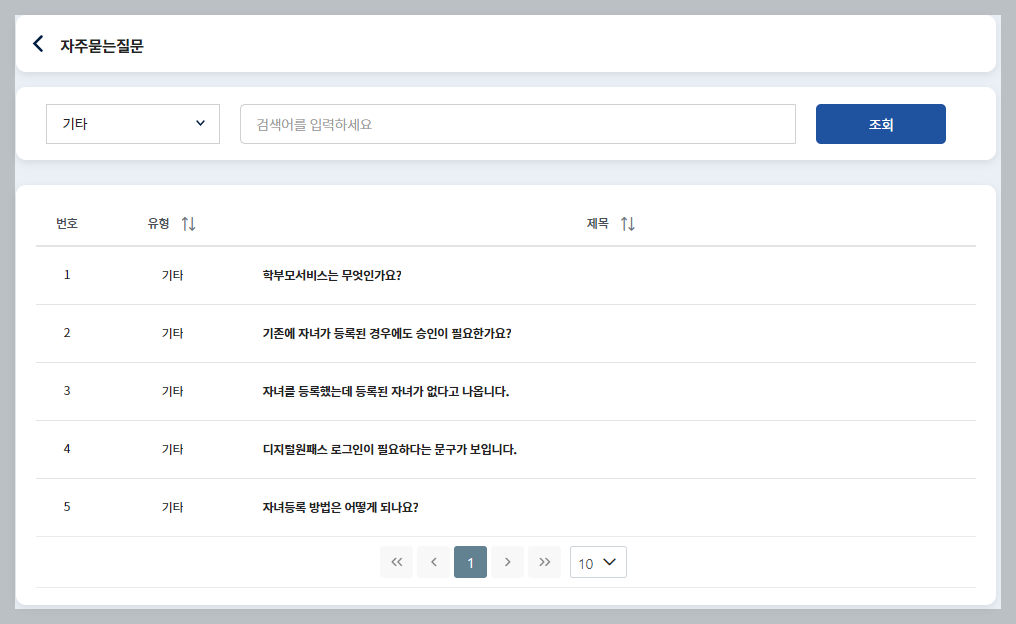
Task: Go to previous page with the left chevron
Action: tap(433, 562)
